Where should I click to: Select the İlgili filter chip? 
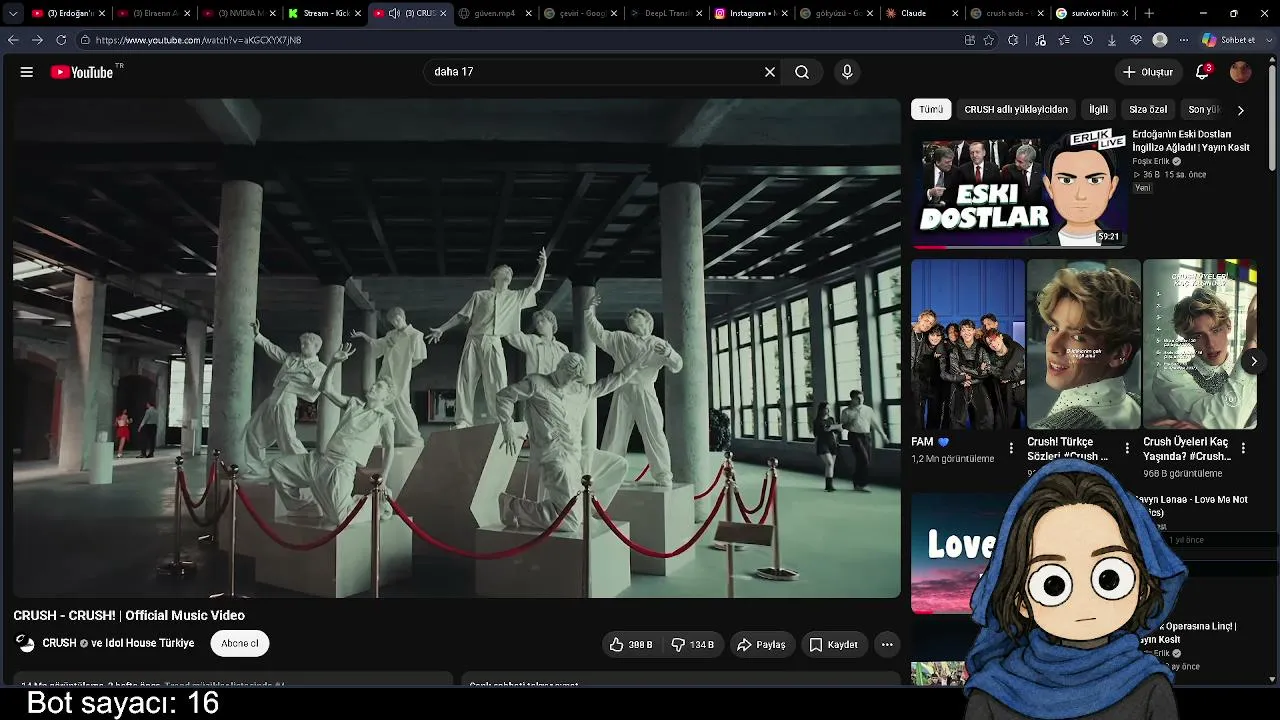coord(1098,110)
